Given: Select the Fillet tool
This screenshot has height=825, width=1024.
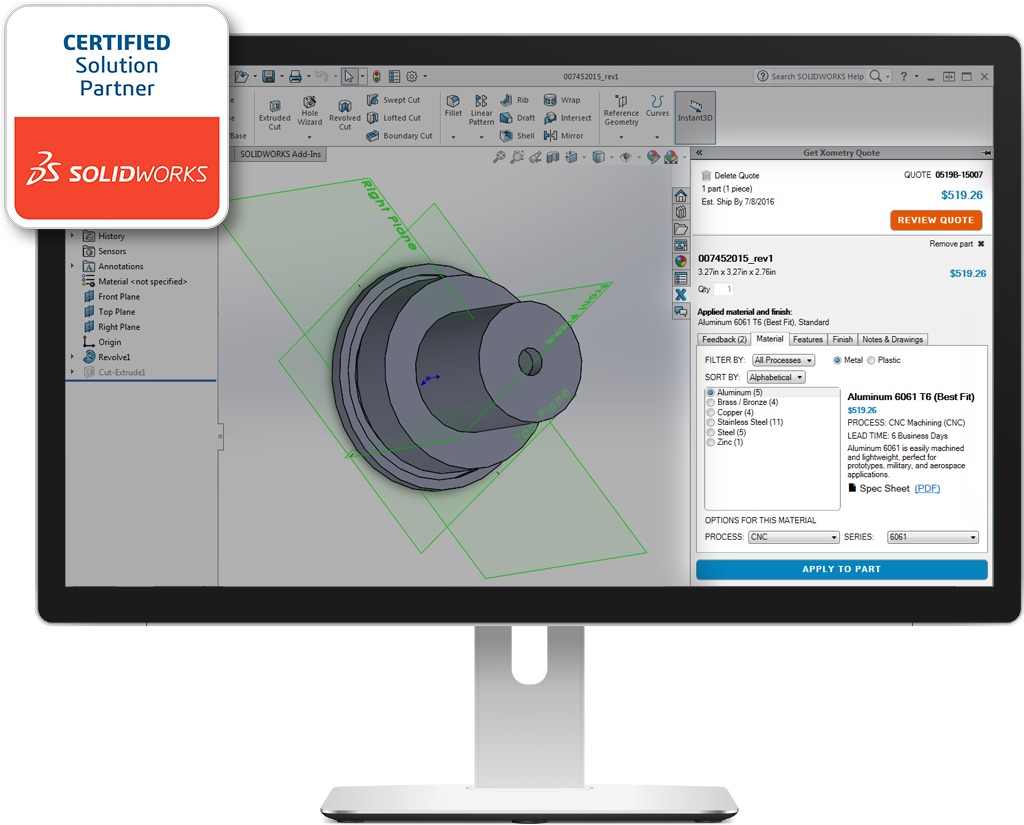Looking at the screenshot, I should (x=452, y=104).
